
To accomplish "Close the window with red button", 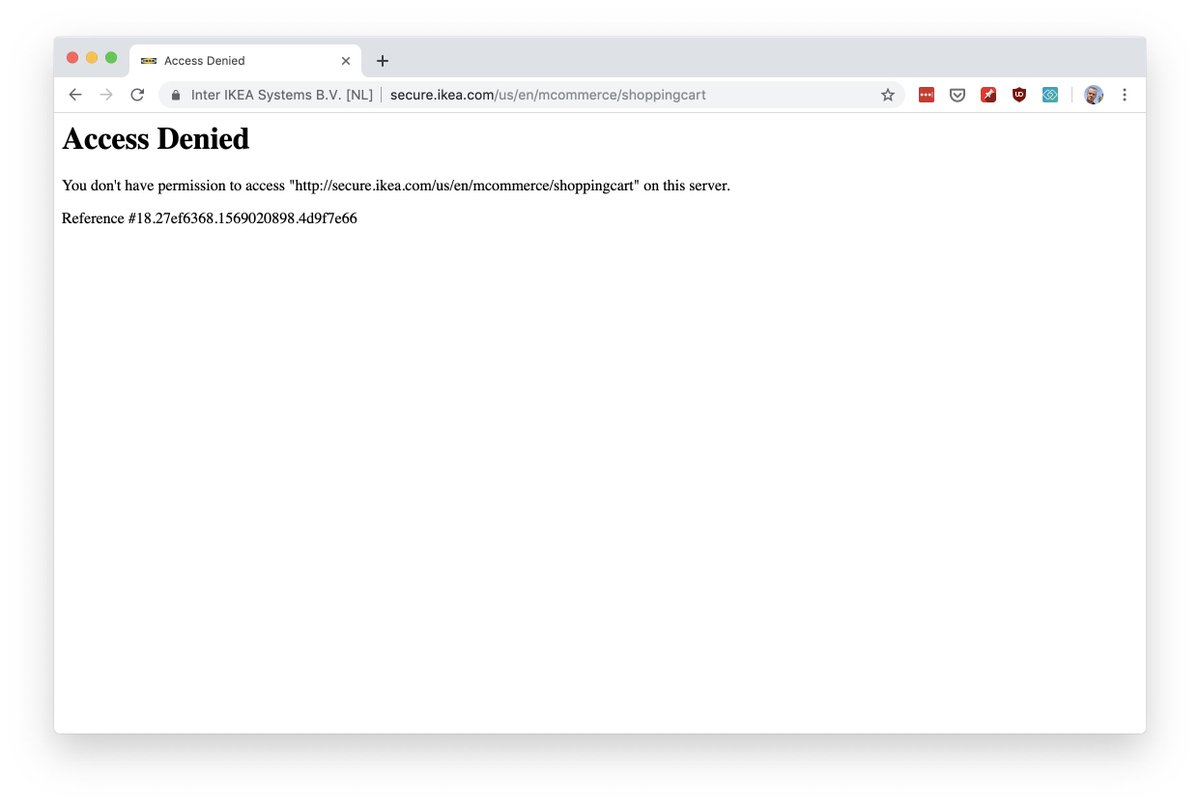I will pos(73,58).
